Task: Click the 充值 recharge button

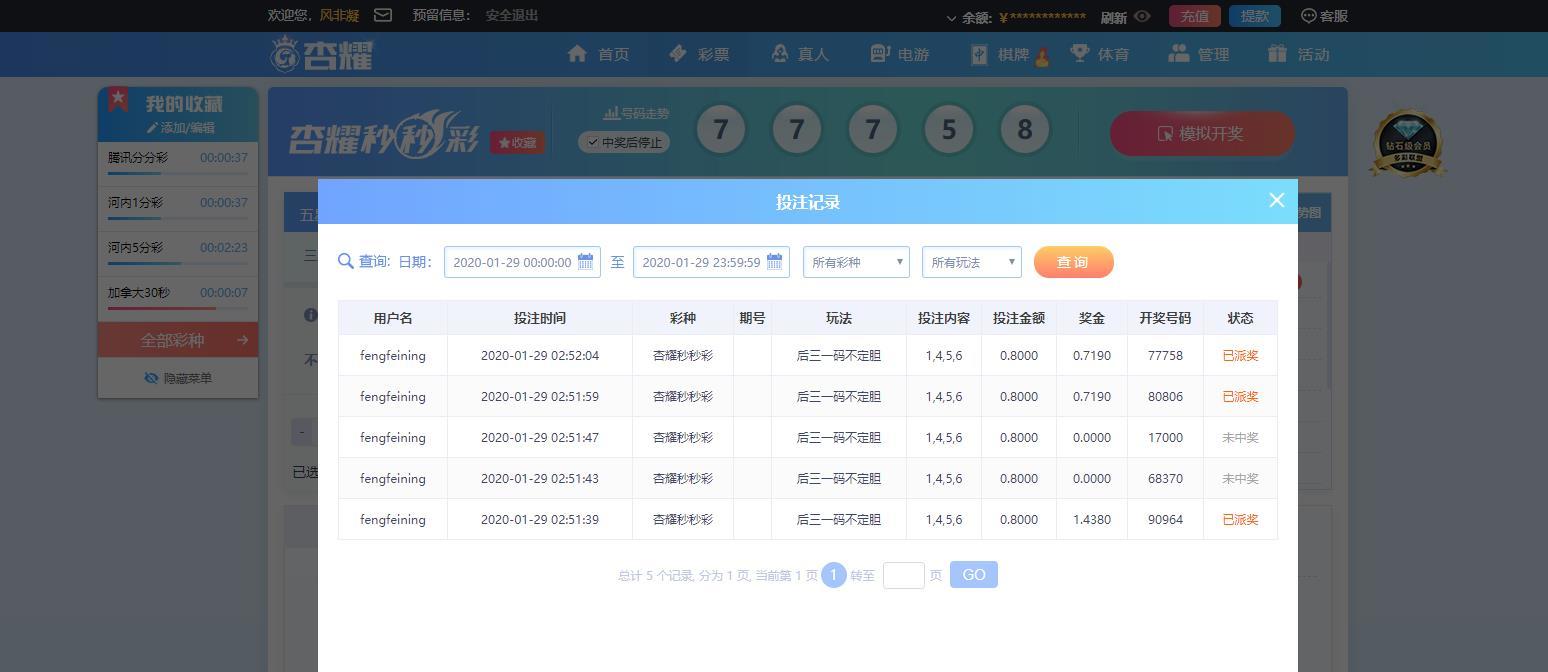Action: [x=1194, y=16]
